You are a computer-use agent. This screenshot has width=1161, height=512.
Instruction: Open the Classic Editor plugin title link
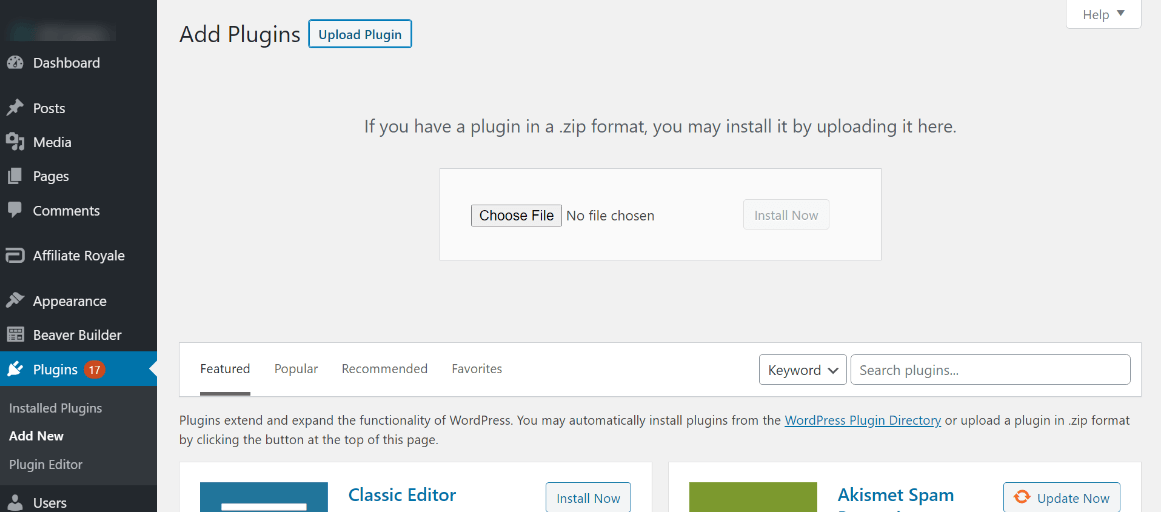(402, 494)
